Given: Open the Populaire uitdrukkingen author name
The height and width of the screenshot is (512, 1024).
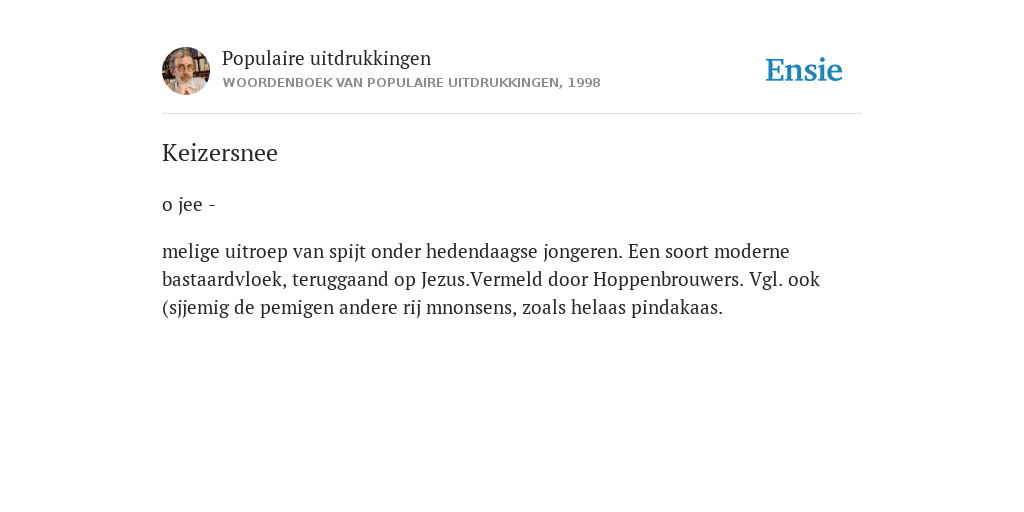Looking at the screenshot, I should (327, 58).
